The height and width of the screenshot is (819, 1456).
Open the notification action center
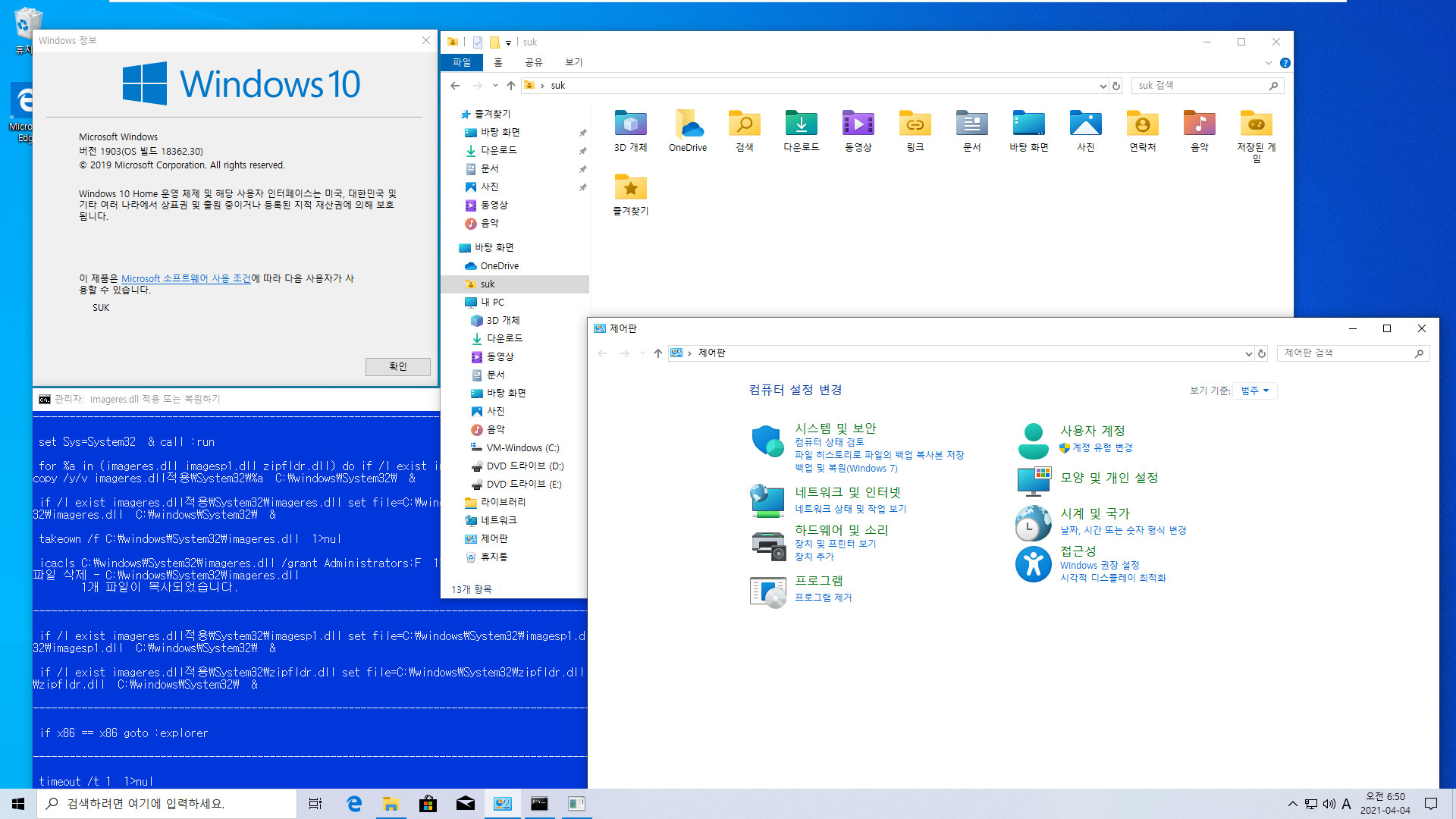click(x=1431, y=804)
